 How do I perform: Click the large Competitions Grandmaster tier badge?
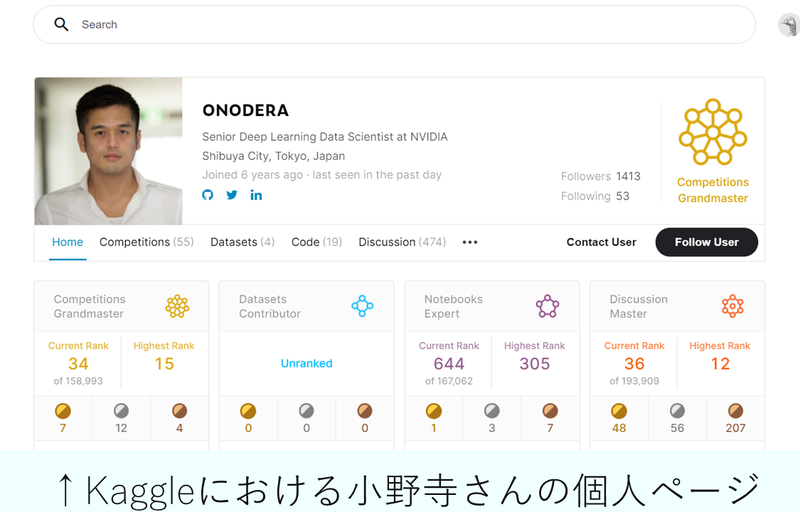coord(713,132)
